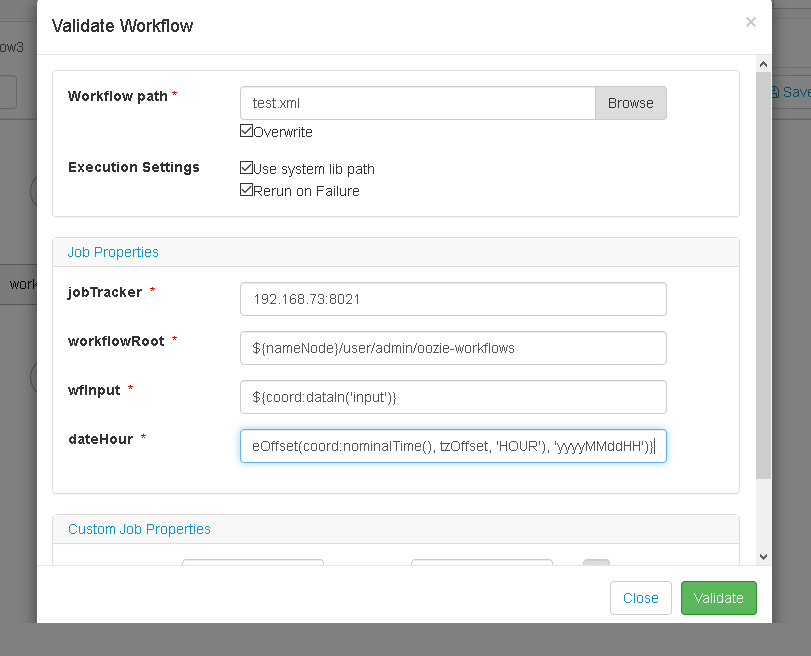Click the Close button at dialog bottom
Image resolution: width=811 pixels, height=656 pixels.
tap(640, 598)
